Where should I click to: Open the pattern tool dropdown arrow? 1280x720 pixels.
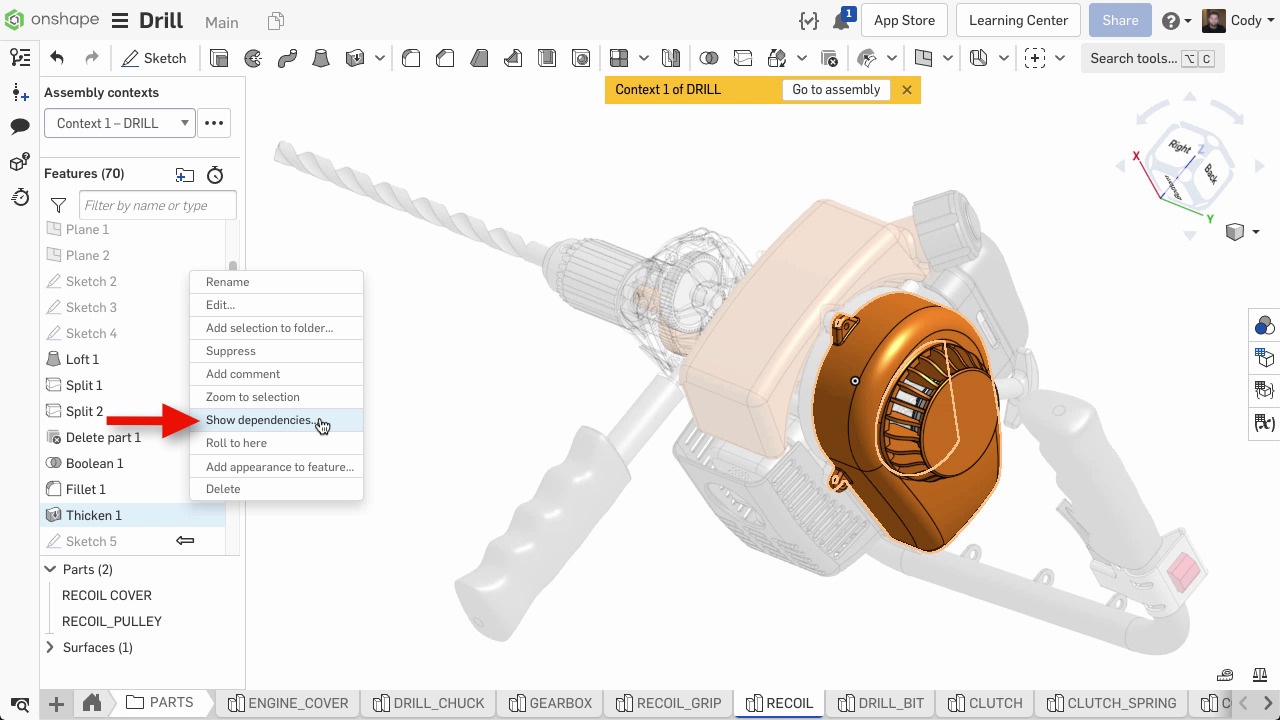point(644,58)
